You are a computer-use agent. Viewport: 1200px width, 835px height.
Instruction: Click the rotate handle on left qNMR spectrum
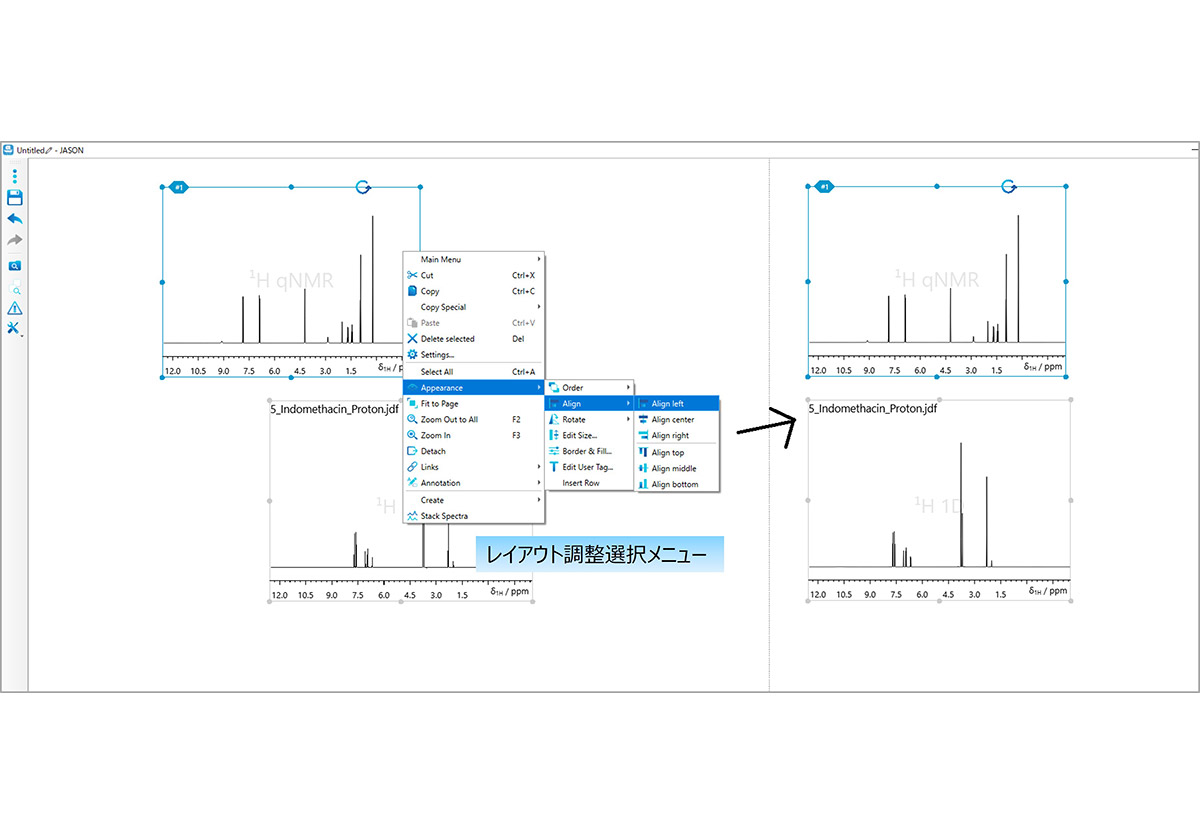(x=363, y=187)
